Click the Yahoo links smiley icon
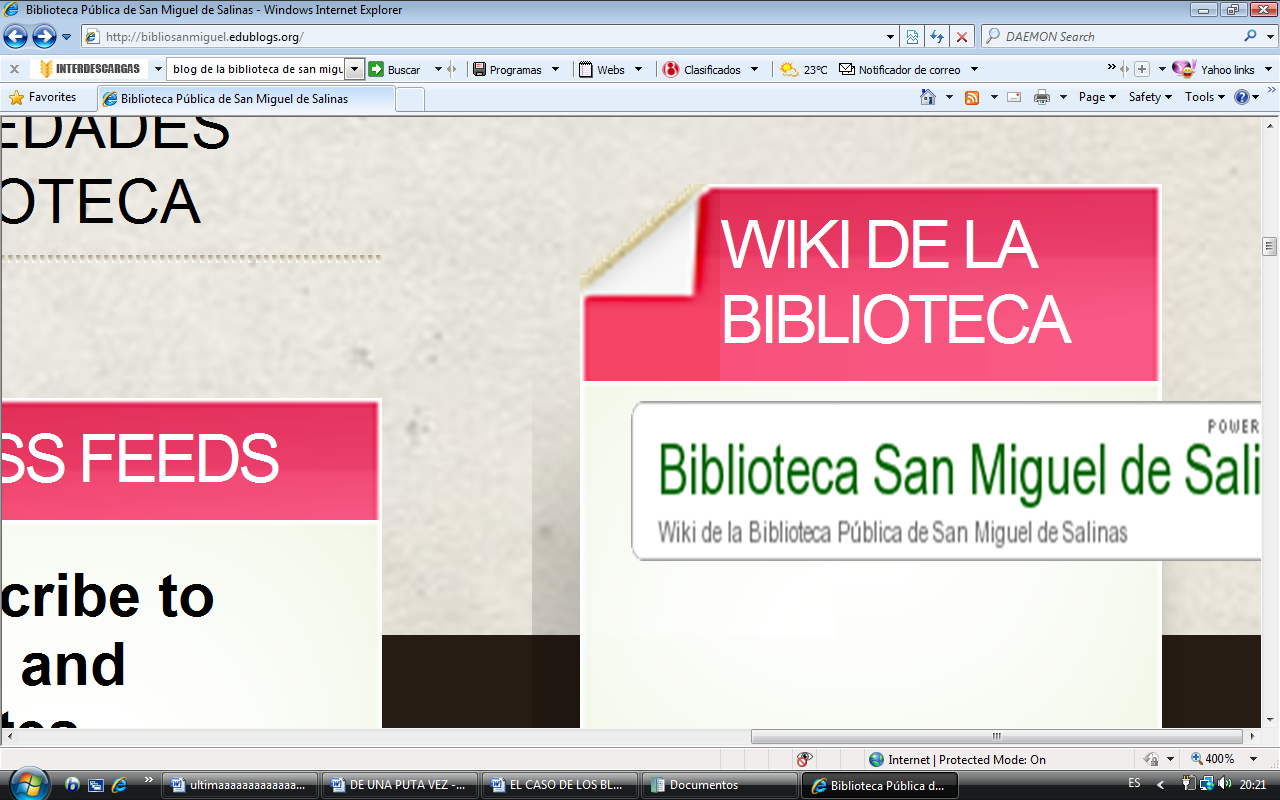This screenshot has width=1280, height=800. [1184, 69]
